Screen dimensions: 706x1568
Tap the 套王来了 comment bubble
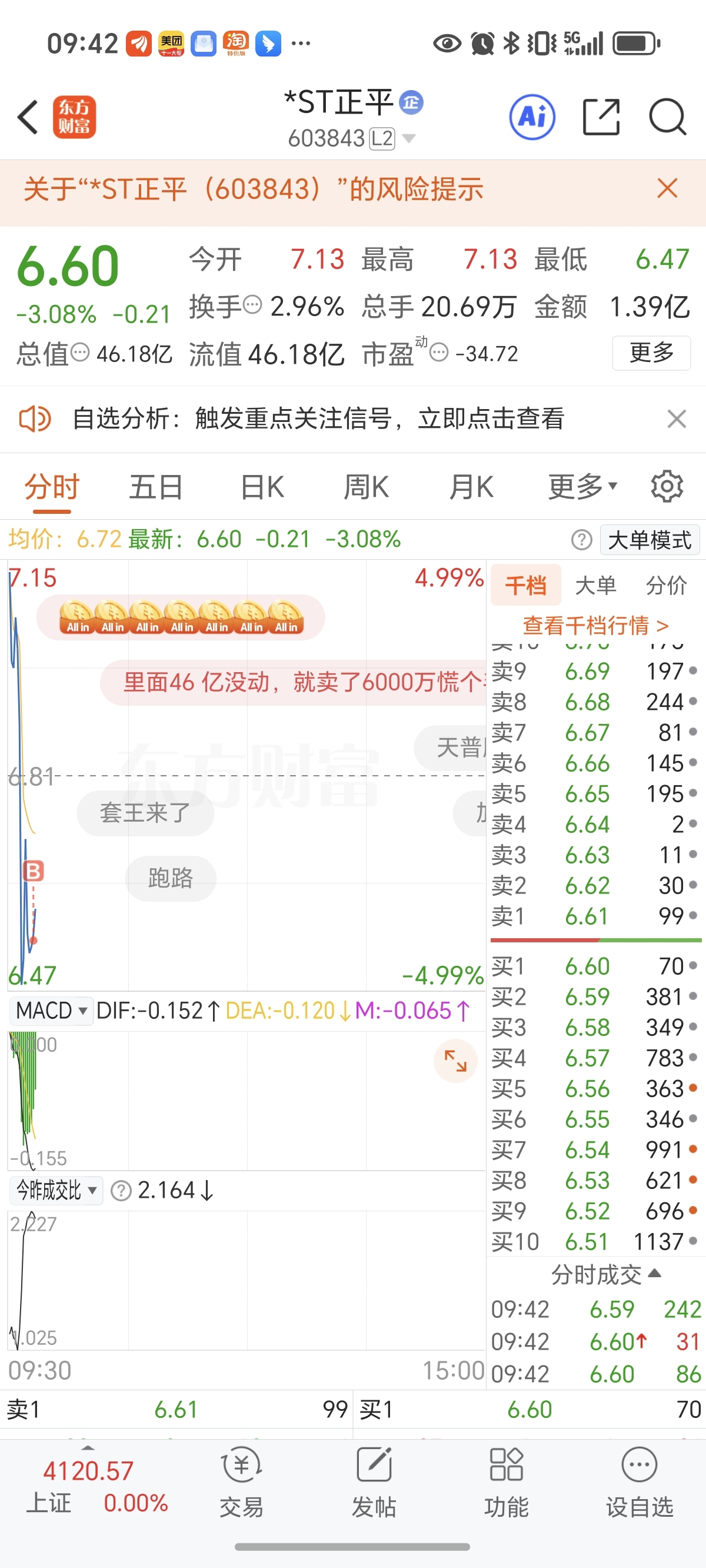click(145, 813)
